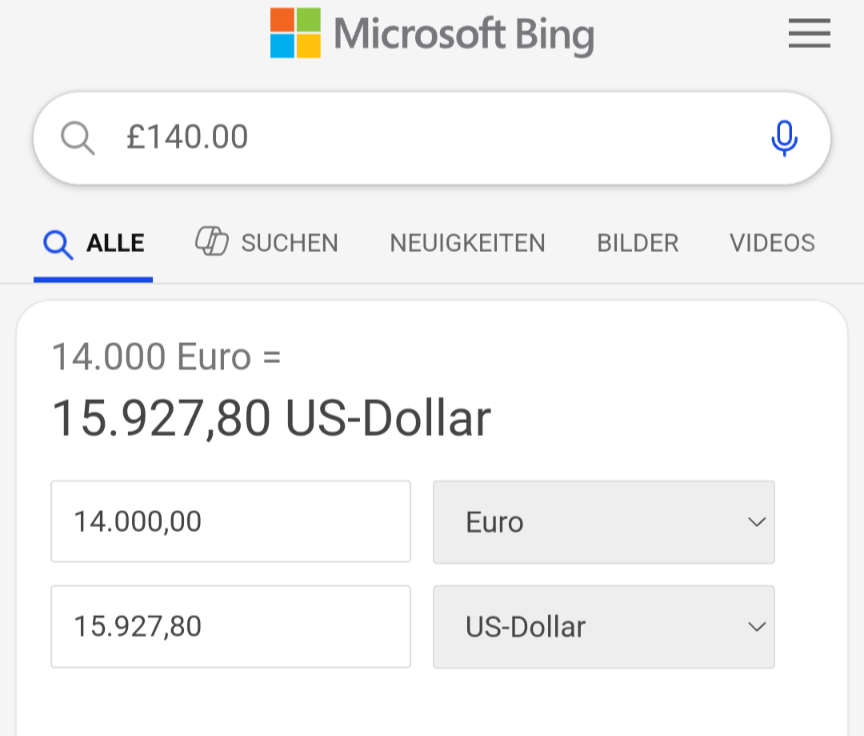Click the magnifier icon inside search box

pos(78,138)
